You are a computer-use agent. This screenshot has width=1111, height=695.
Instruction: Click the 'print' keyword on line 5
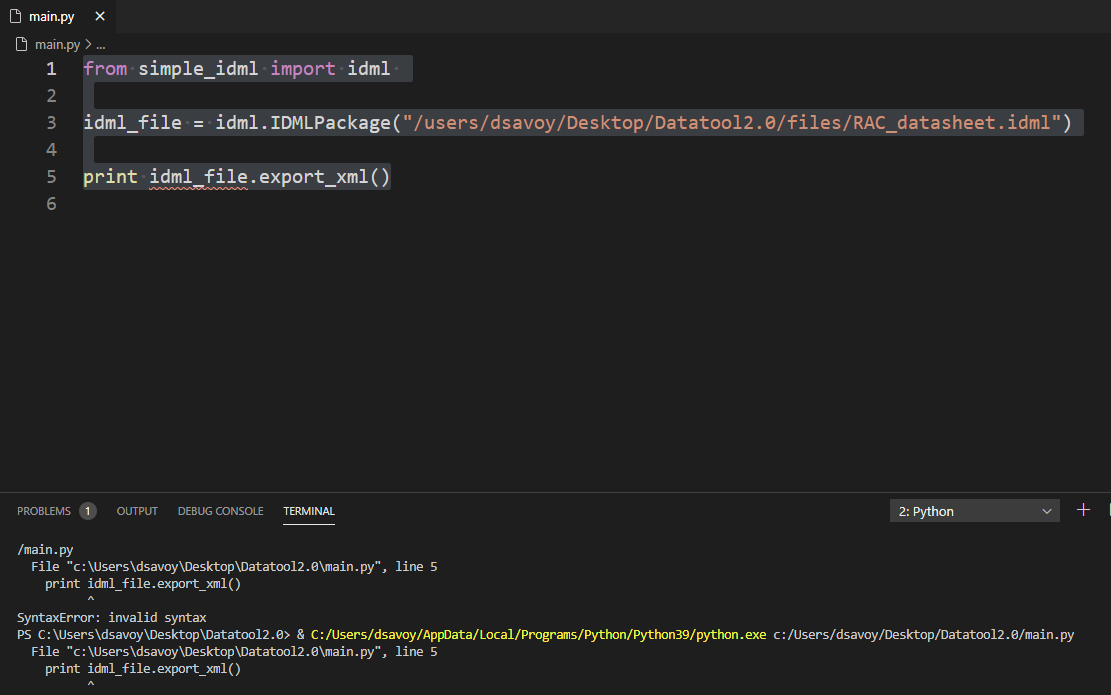110,176
